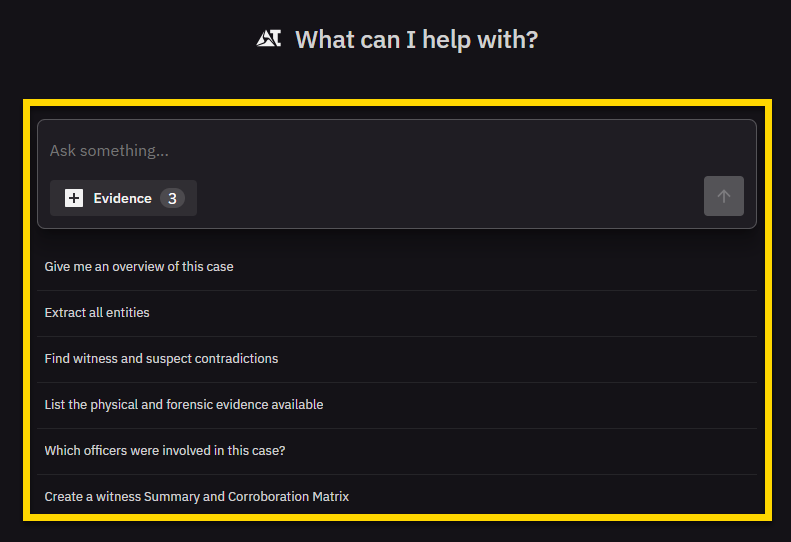The image size is (791, 542).
Task: Open the Evidence attachment button
Action: pos(123,198)
